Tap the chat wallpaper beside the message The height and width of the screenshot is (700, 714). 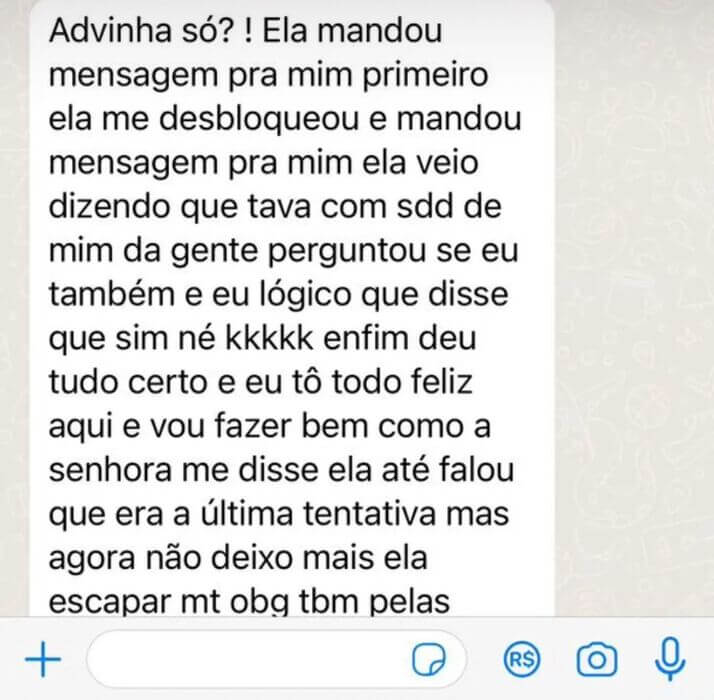634,308
